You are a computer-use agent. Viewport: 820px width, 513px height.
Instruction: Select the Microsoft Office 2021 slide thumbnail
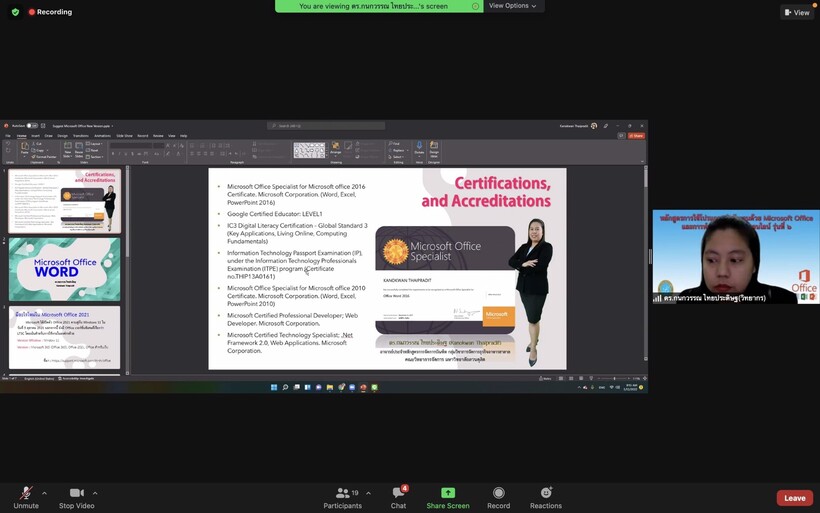[64, 337]
